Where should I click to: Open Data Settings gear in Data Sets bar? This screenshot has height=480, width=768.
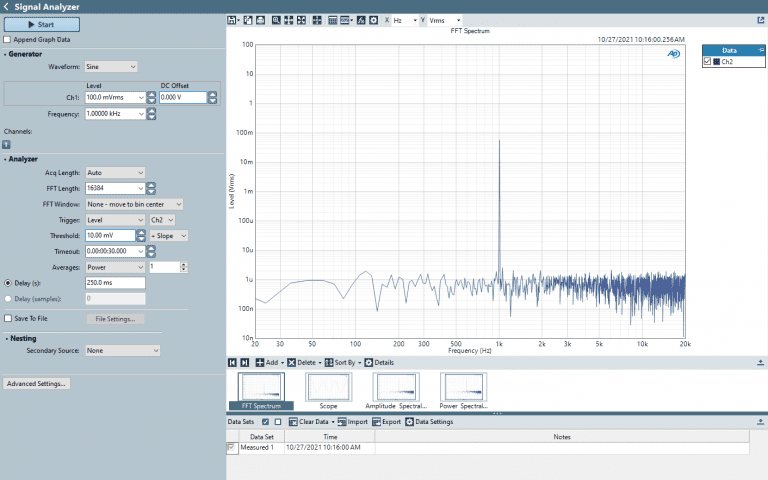pos(409,422)
